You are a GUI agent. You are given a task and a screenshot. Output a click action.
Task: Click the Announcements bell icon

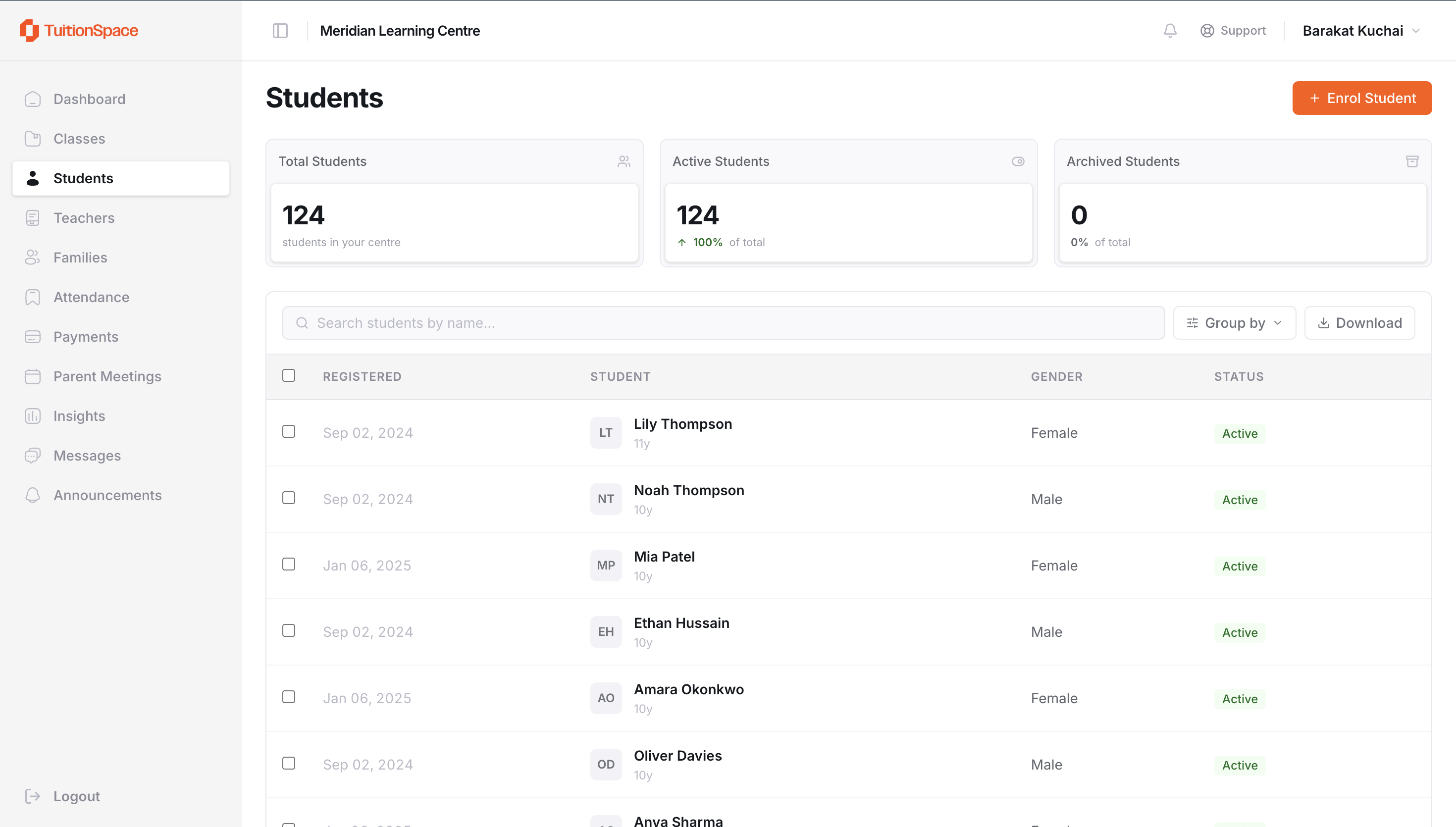33,495
